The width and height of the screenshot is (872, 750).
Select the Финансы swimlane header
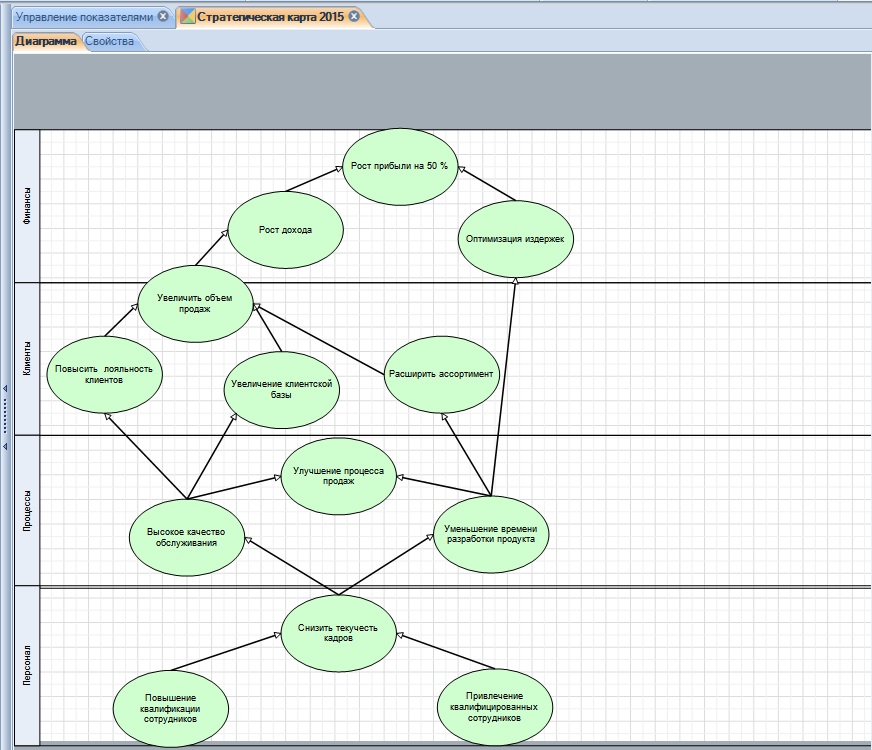(27, 206)
